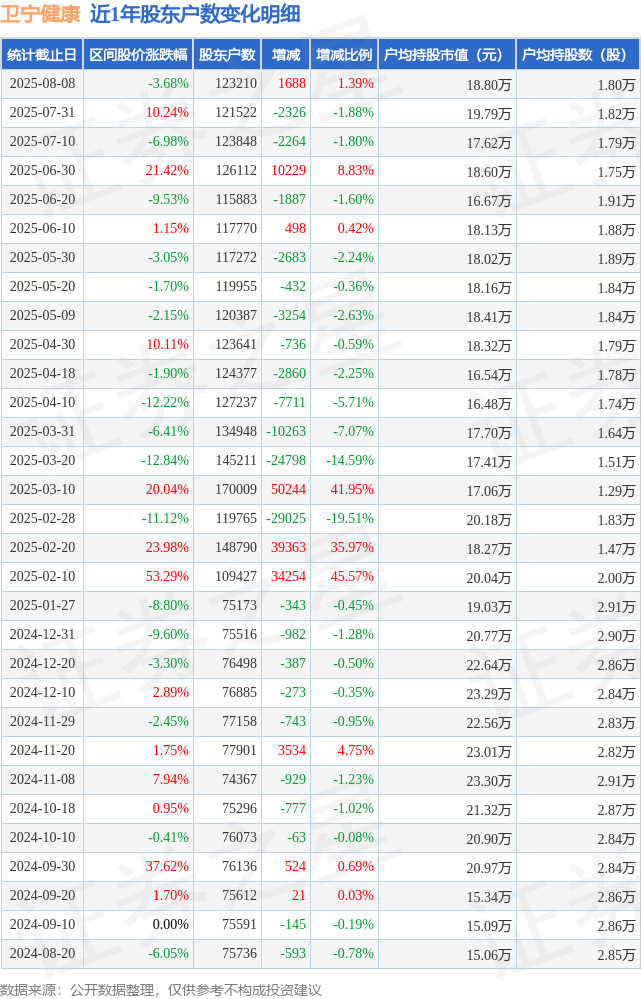The height and width of the screenshot is (999, 641).
Task: Click the 卫宁健康 title text
Action: coord(41,14)
